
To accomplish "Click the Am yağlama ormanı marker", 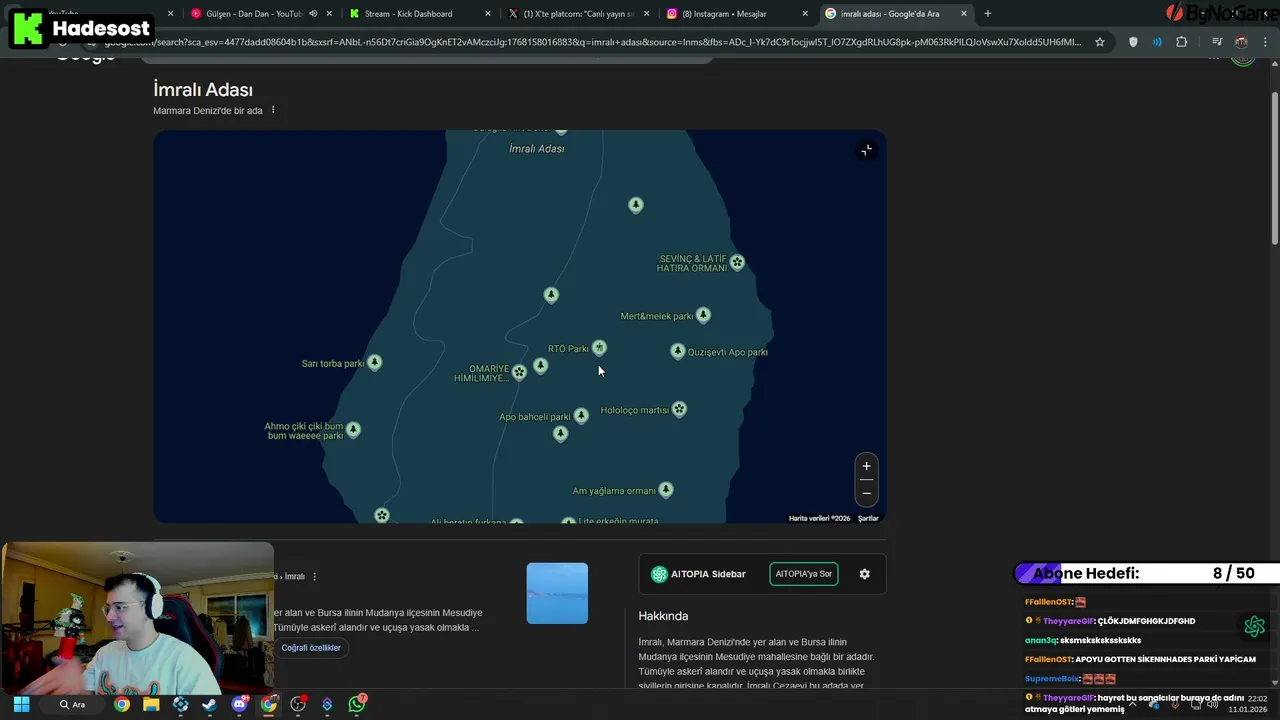I will (666, 490).
